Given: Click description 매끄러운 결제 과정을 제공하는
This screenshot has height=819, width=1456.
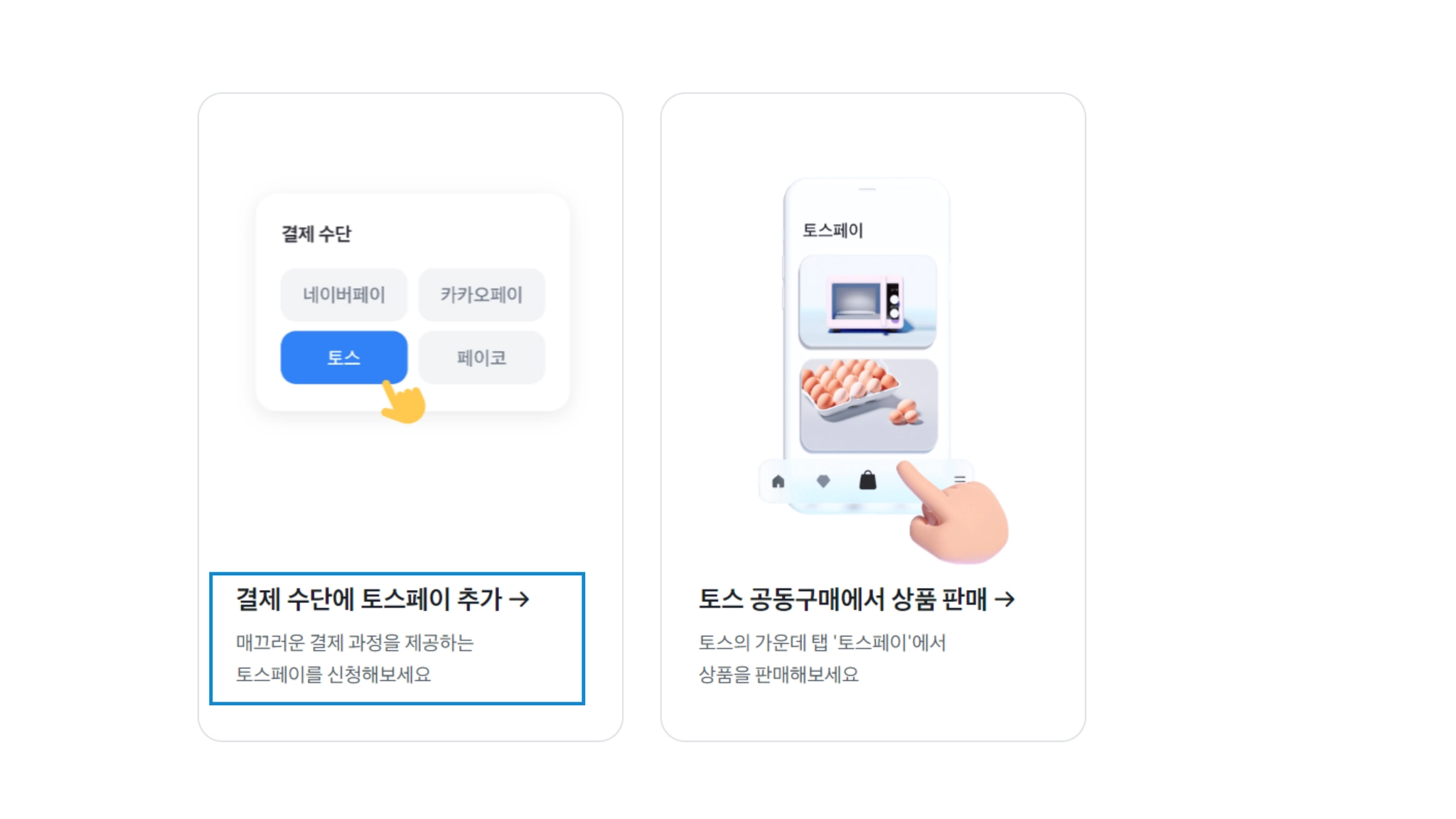Looking at the screenshot, I should click(x=355, y=643).
